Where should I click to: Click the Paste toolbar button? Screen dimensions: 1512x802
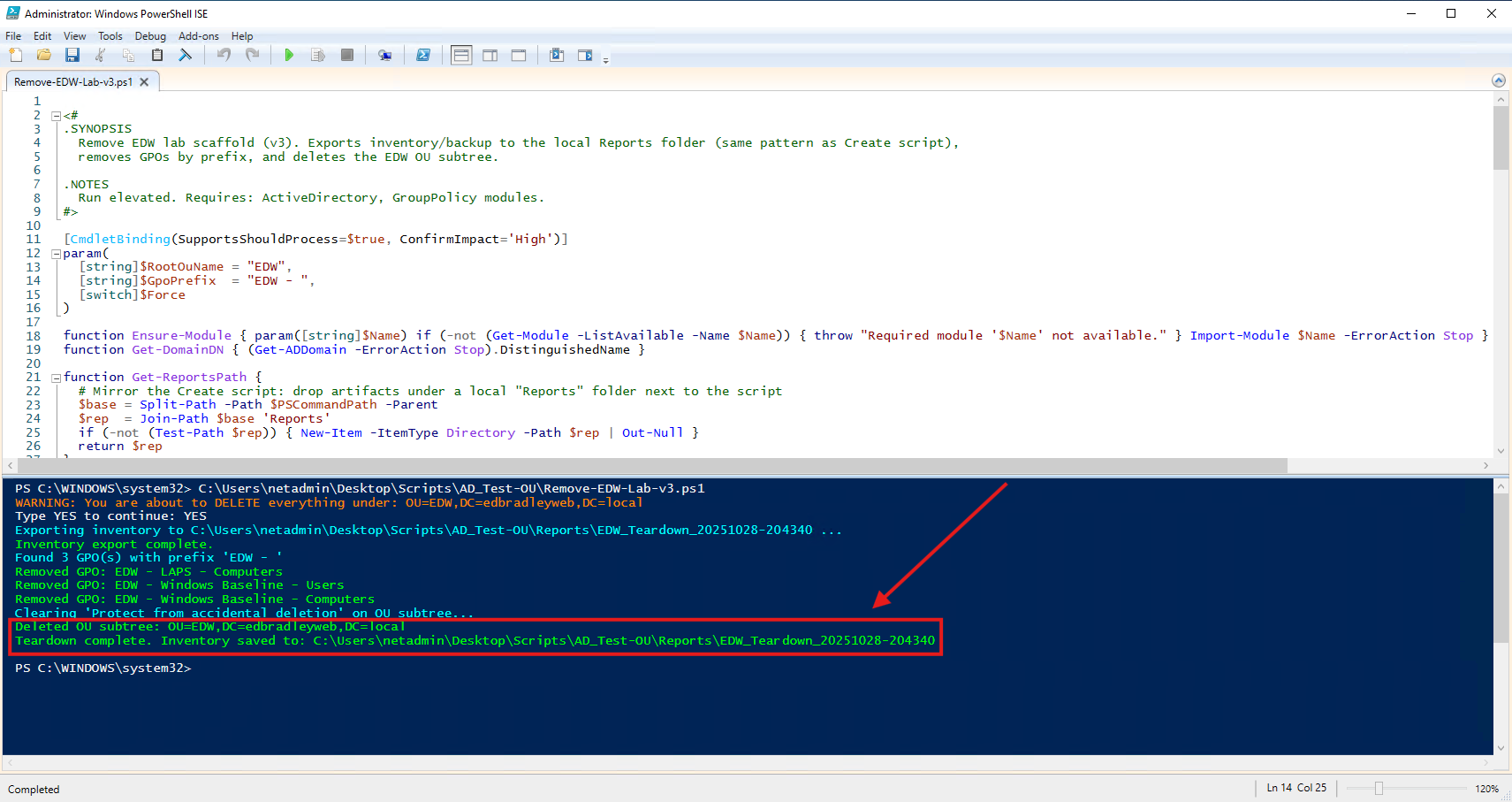156,55
